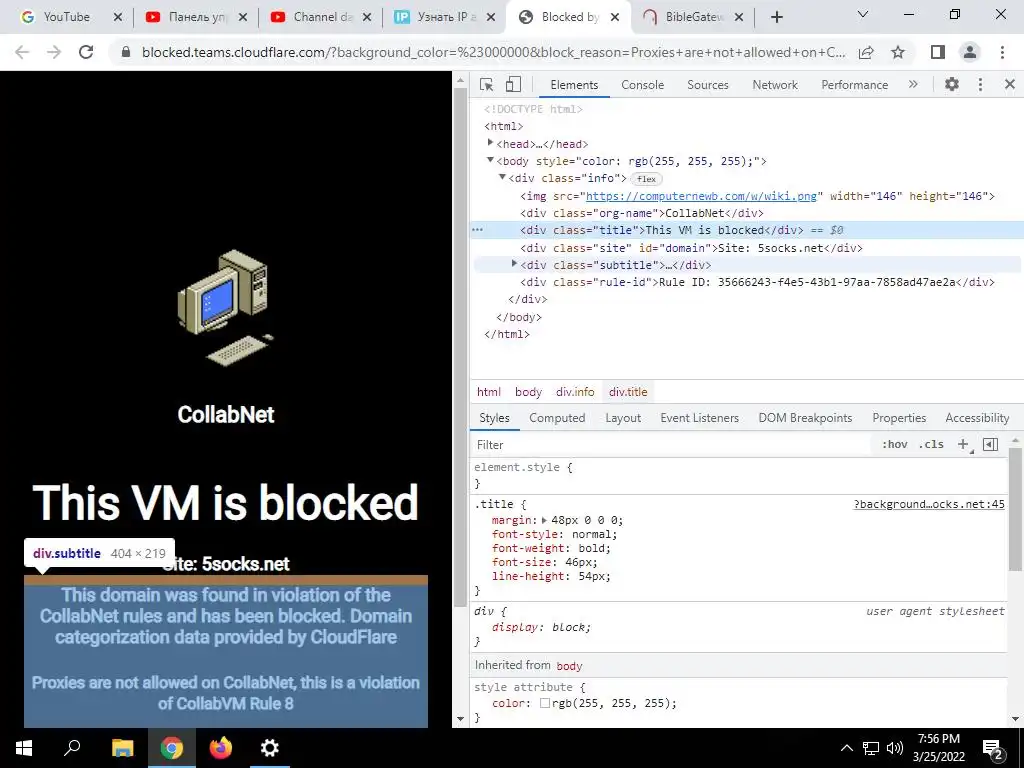The width and height of the screenshot is (1024, 768).
Task: Focus the styles Filter field
Action: pos(673,445)
